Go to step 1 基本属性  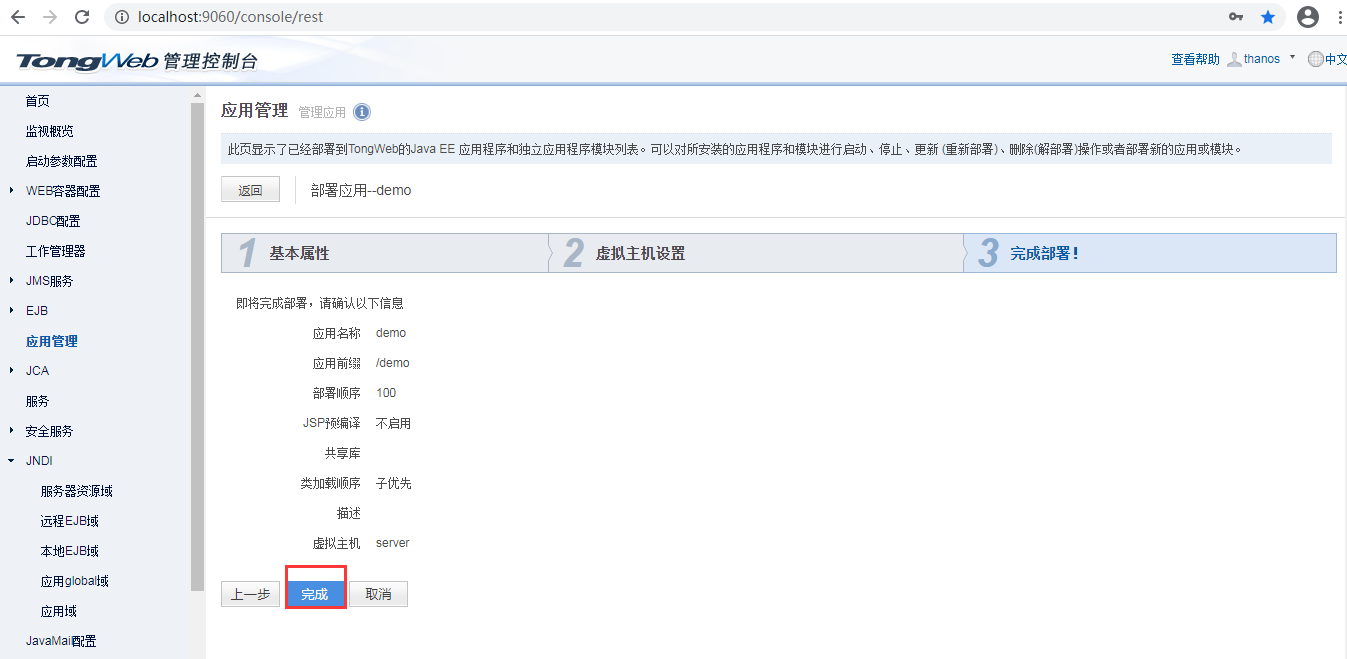pyautogui.click(x=299, y=254)
